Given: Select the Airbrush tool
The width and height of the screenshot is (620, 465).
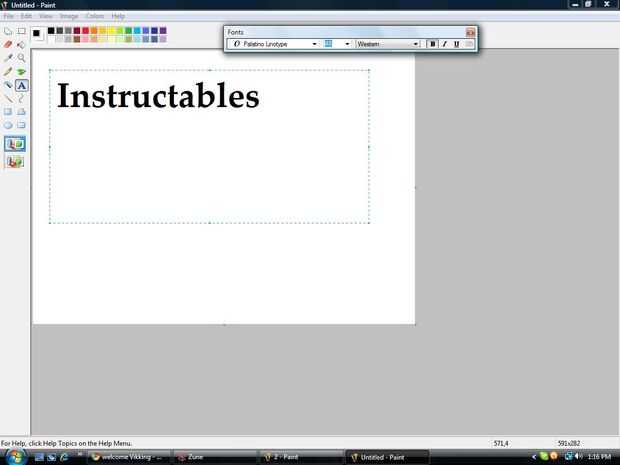Looking at the screenshot, I should point(8,85).
